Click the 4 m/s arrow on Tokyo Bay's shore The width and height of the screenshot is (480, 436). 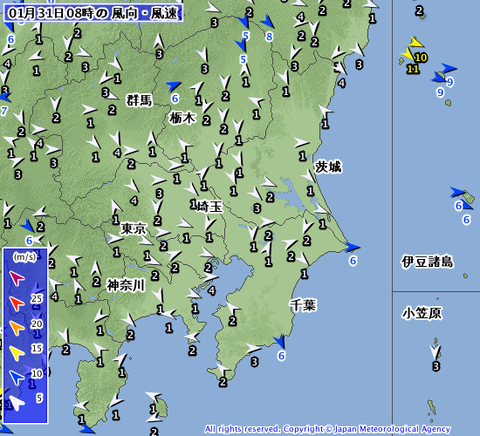210,277
